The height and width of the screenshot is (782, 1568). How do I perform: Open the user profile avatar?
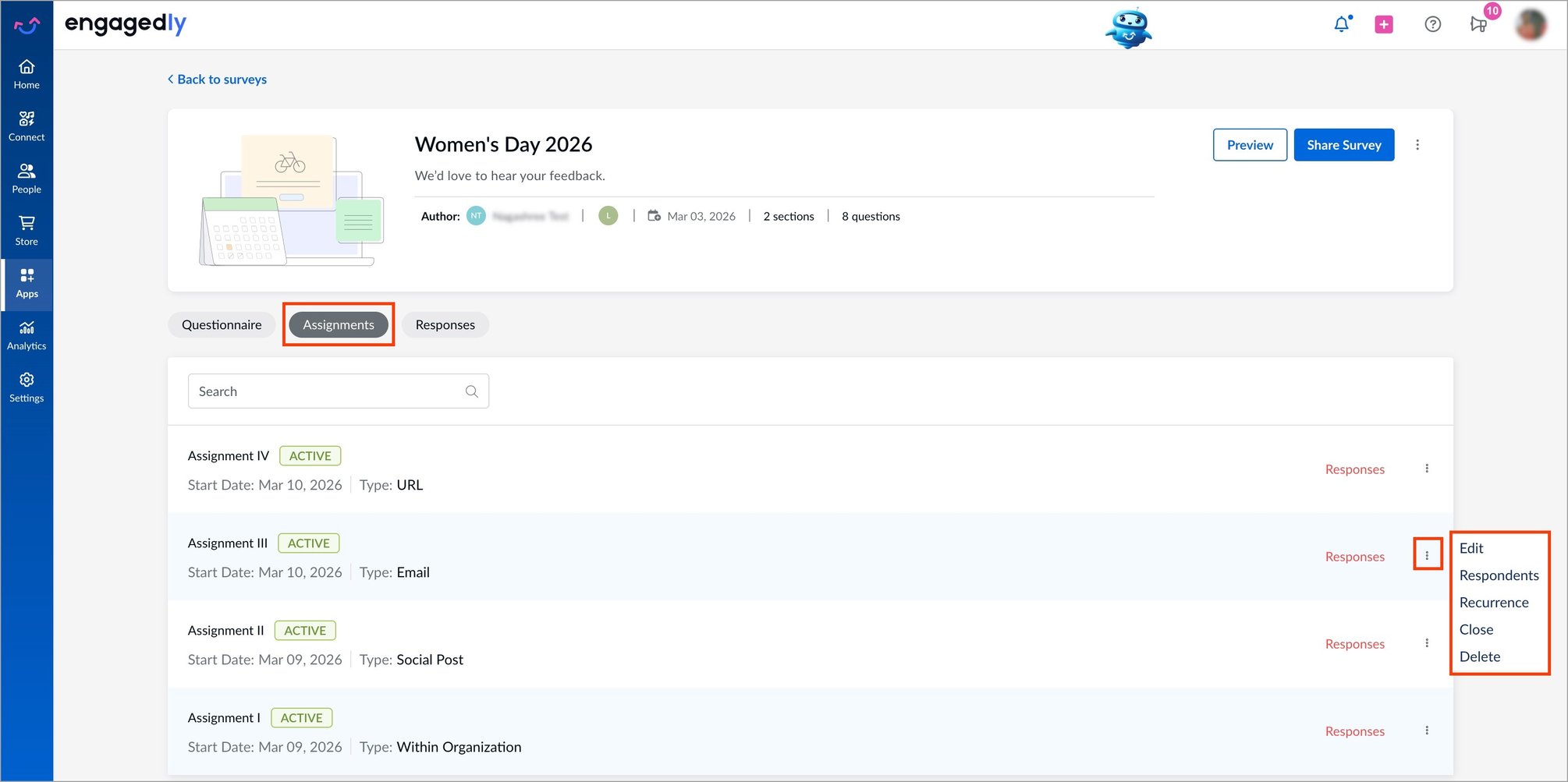point(1531,25)
